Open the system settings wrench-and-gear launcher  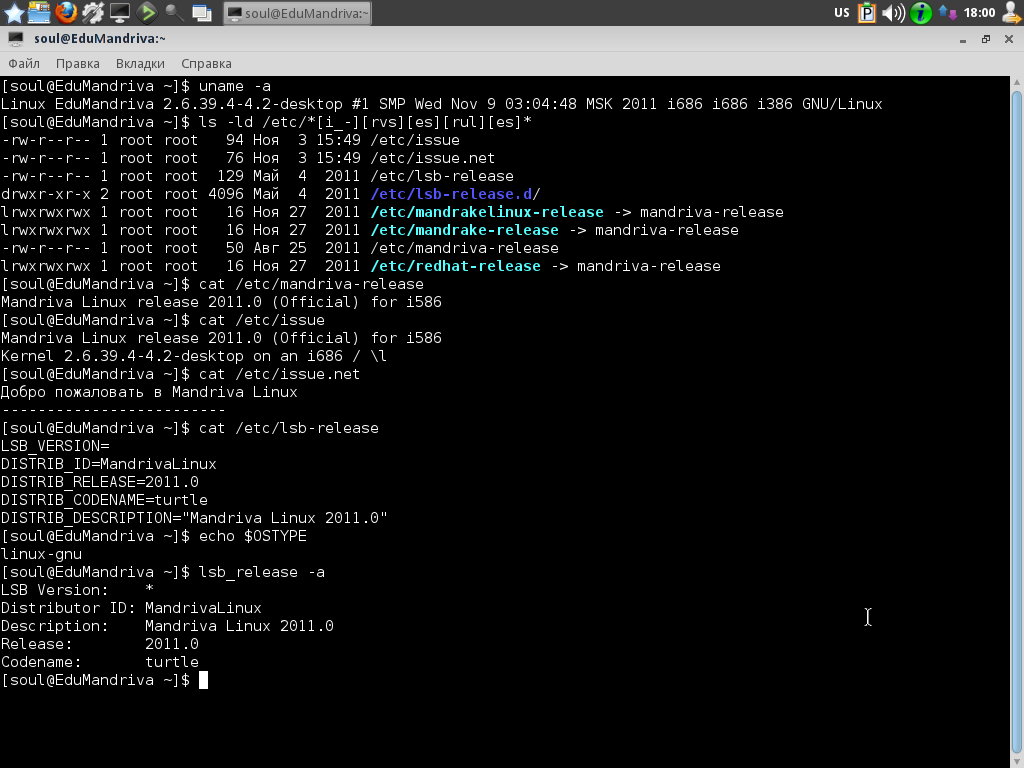93,12
